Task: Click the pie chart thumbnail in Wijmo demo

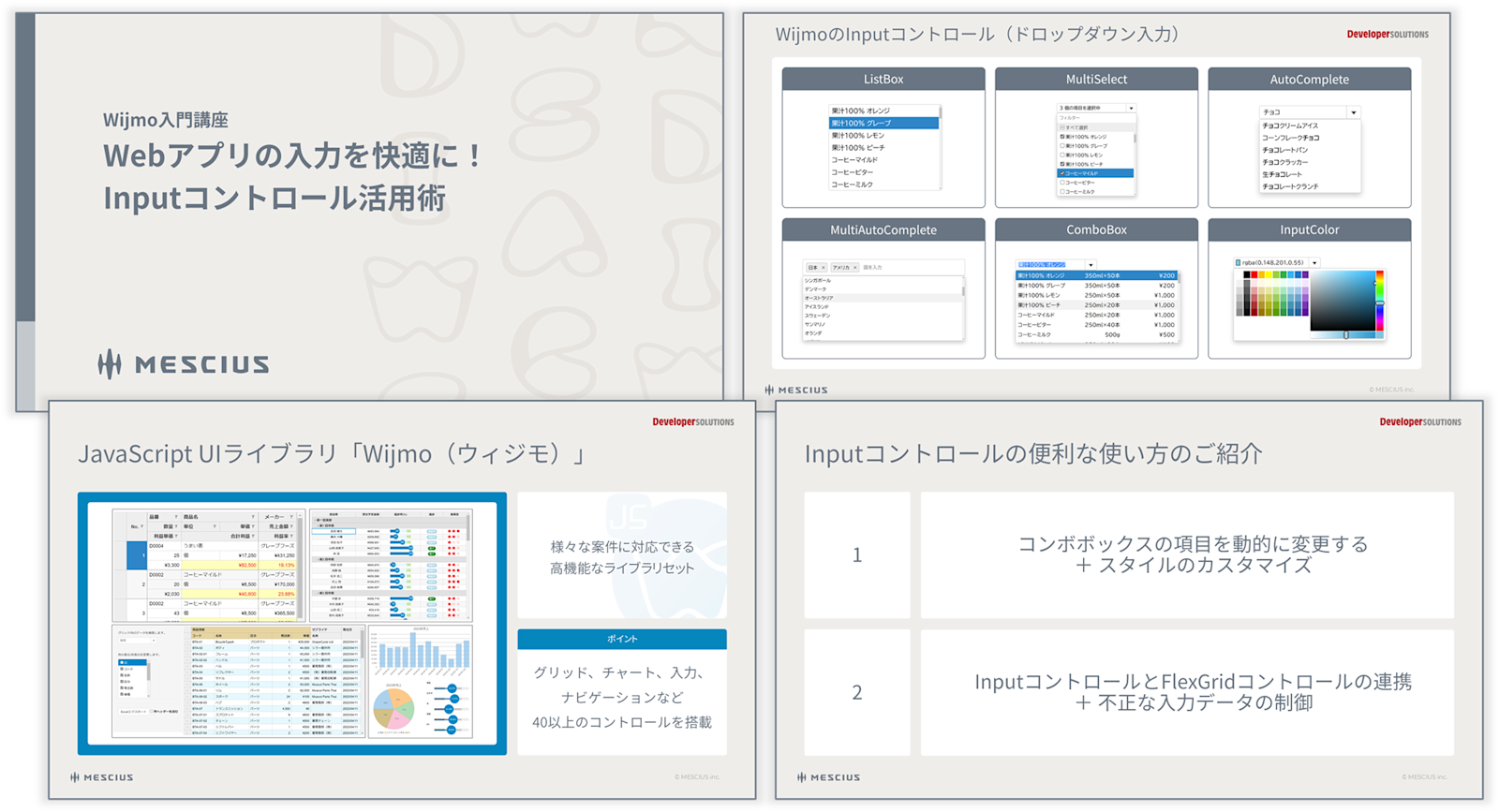Action: 394,708
